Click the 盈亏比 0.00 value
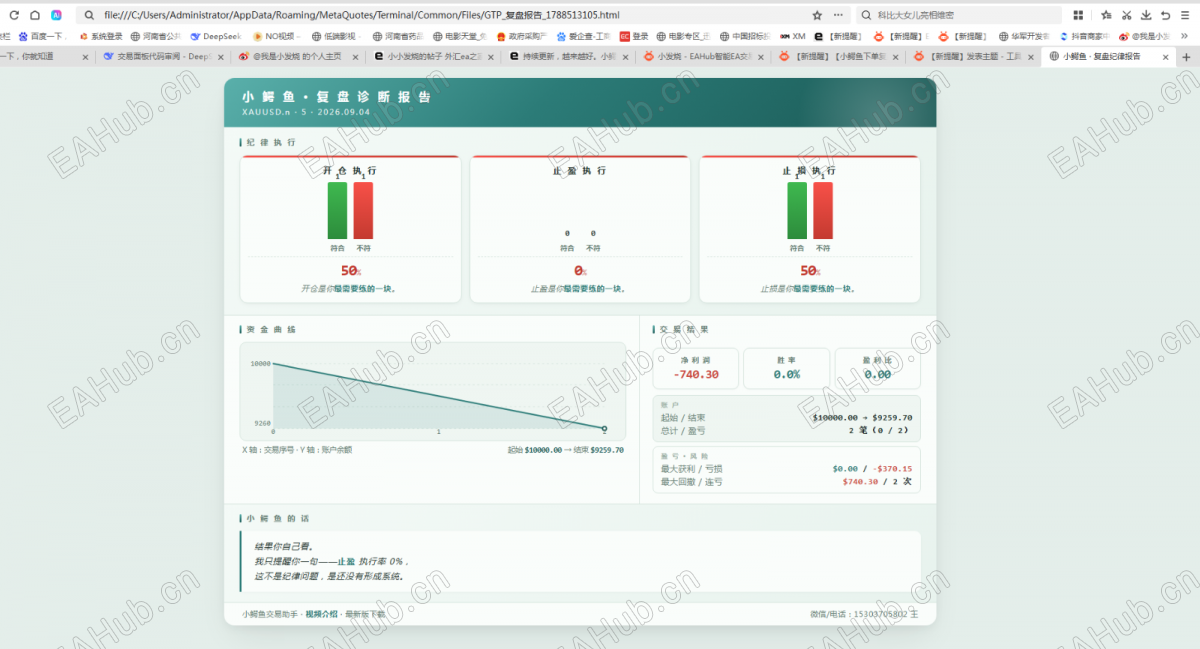The image size is (1200, 649). point(877,374)
